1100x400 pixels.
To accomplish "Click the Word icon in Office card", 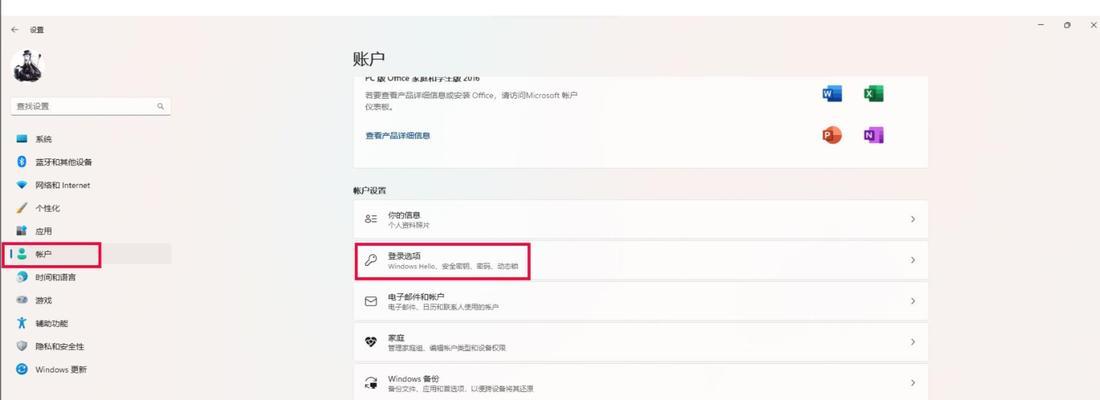I will [x=831, y=93].
